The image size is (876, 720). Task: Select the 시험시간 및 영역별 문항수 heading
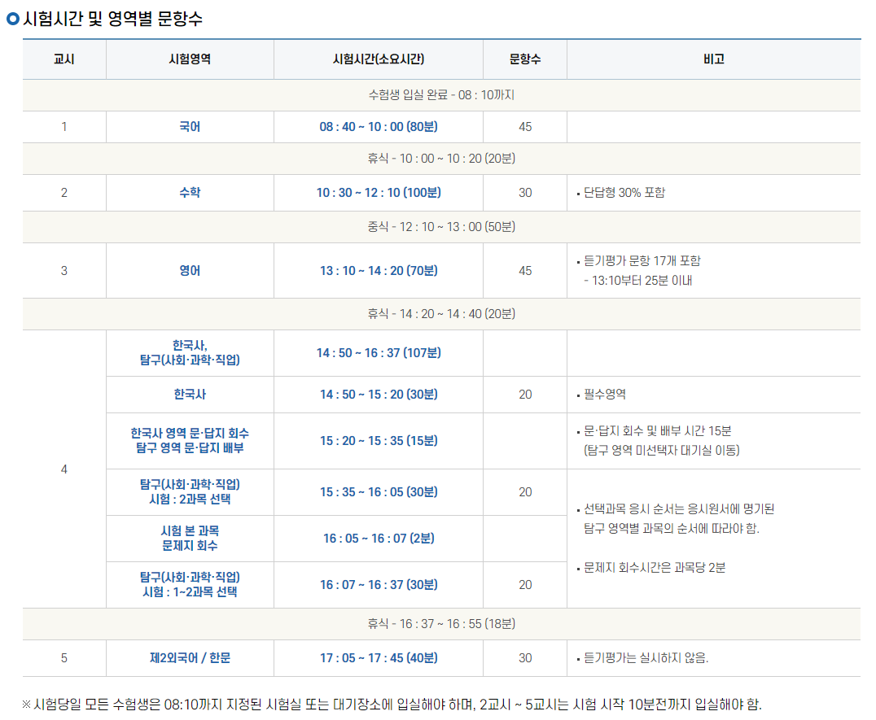(110, 17)
